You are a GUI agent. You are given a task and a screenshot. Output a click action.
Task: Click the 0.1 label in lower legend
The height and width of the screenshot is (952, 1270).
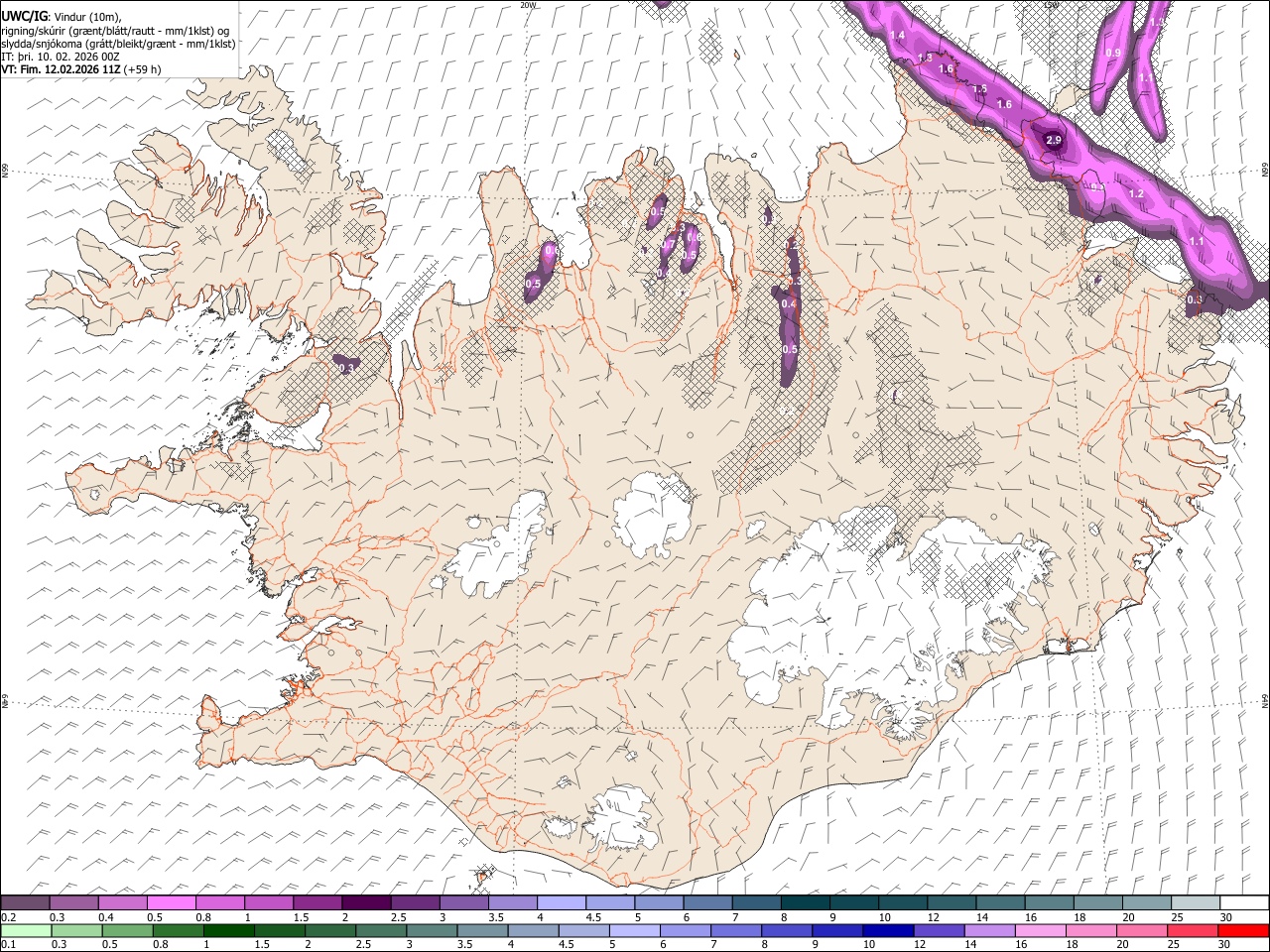pos(8,944)
